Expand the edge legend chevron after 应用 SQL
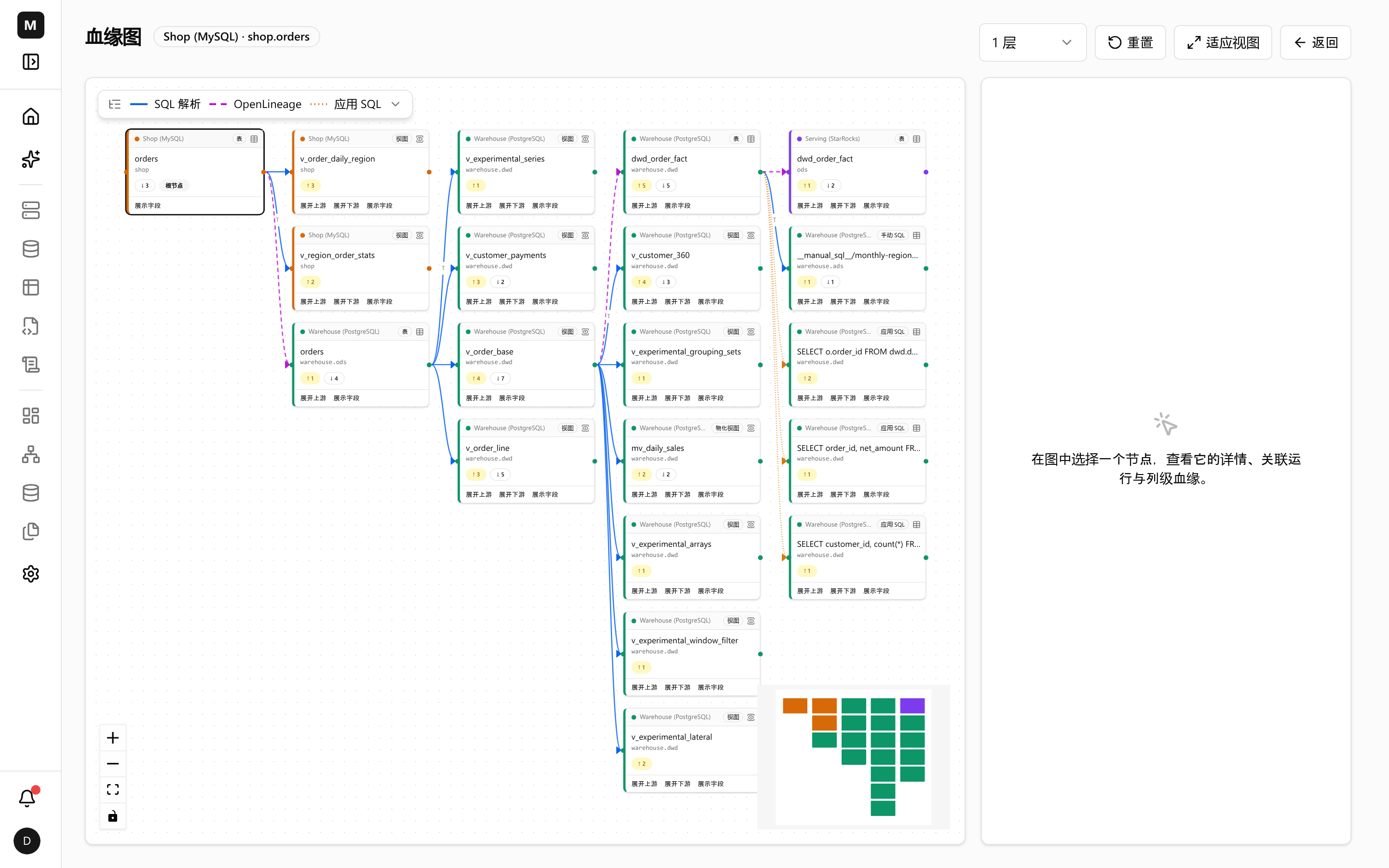The width and height of the screenshot is (1389, 868). click(395, 104)
